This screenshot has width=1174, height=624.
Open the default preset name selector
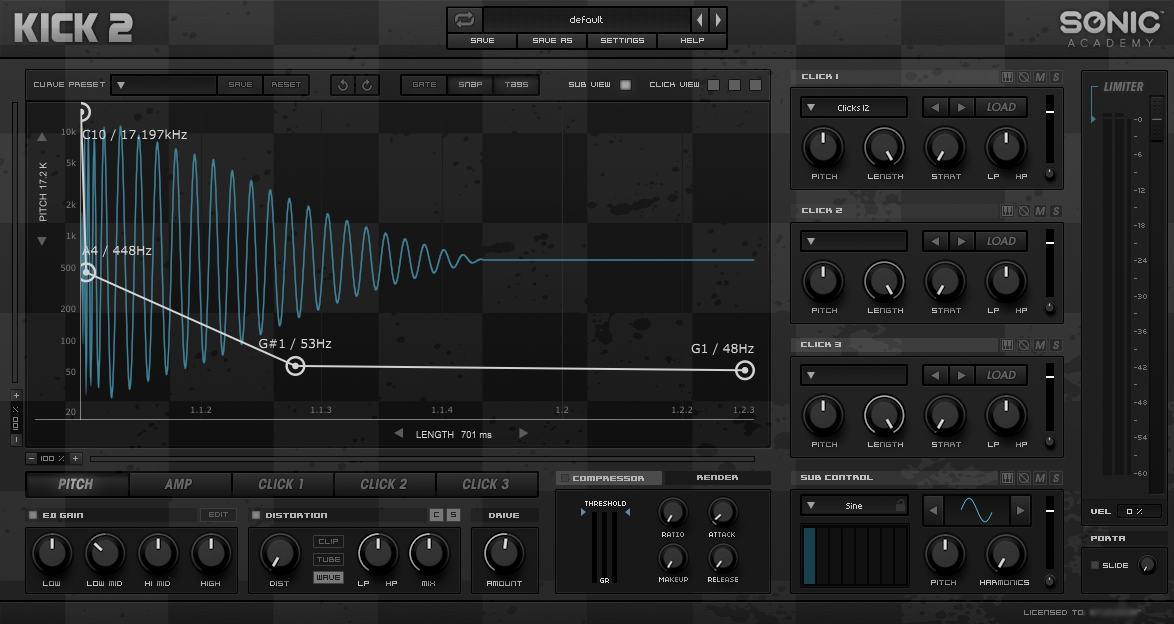(x=586, y=19)
